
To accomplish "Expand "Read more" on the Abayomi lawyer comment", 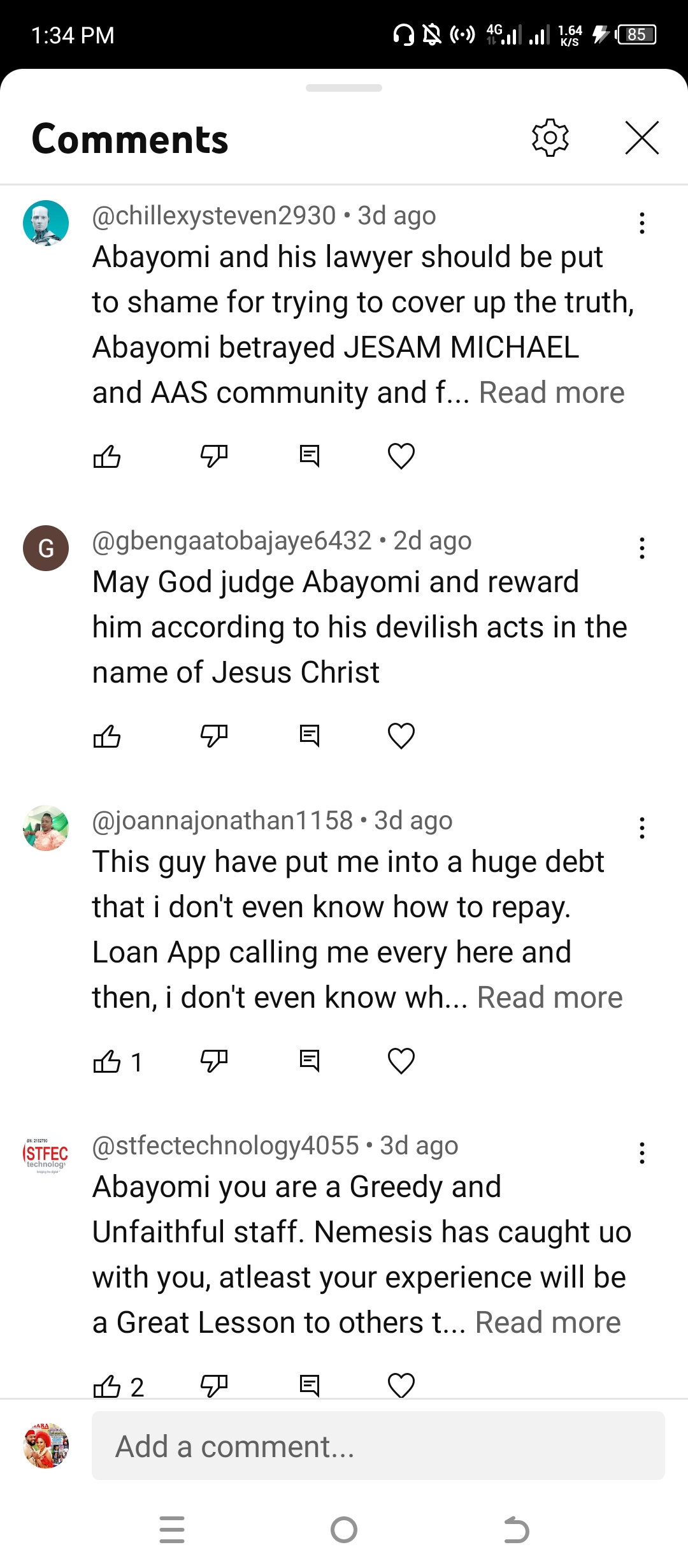I will (552, 393).
